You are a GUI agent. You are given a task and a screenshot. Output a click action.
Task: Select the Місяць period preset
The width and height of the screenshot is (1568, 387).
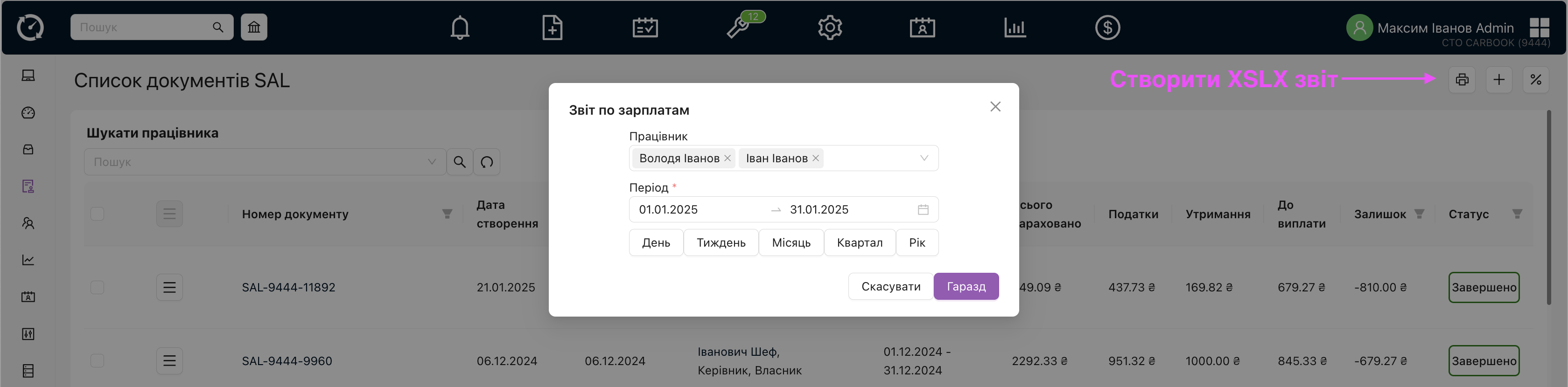[791, 243]
